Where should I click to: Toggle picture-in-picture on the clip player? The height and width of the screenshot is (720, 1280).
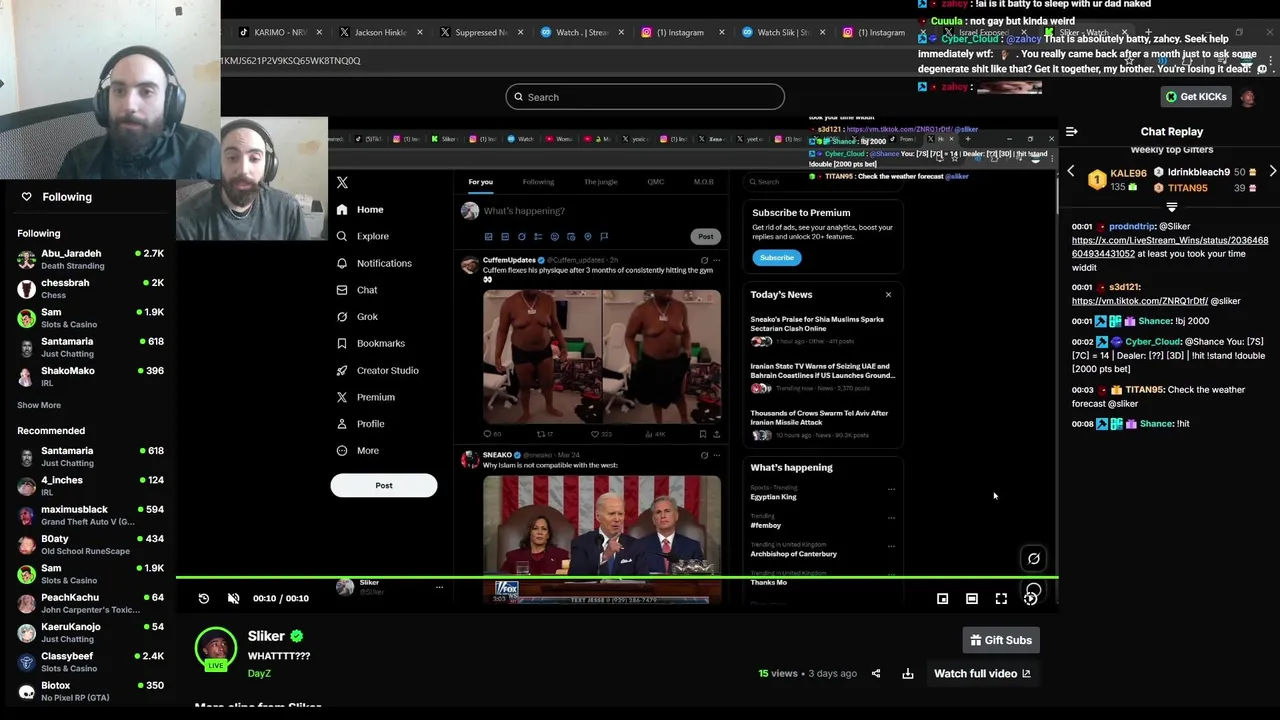[942, 598]
